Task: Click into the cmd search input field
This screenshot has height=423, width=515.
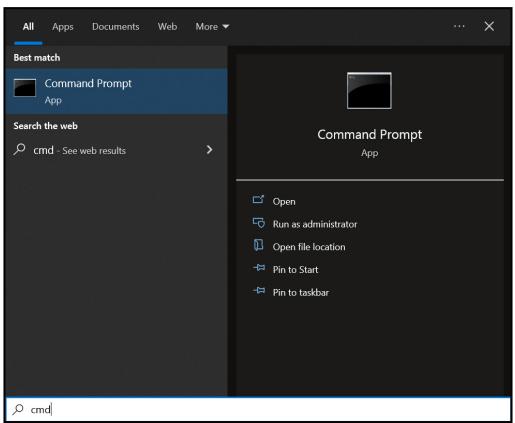Action: [258, 409]
